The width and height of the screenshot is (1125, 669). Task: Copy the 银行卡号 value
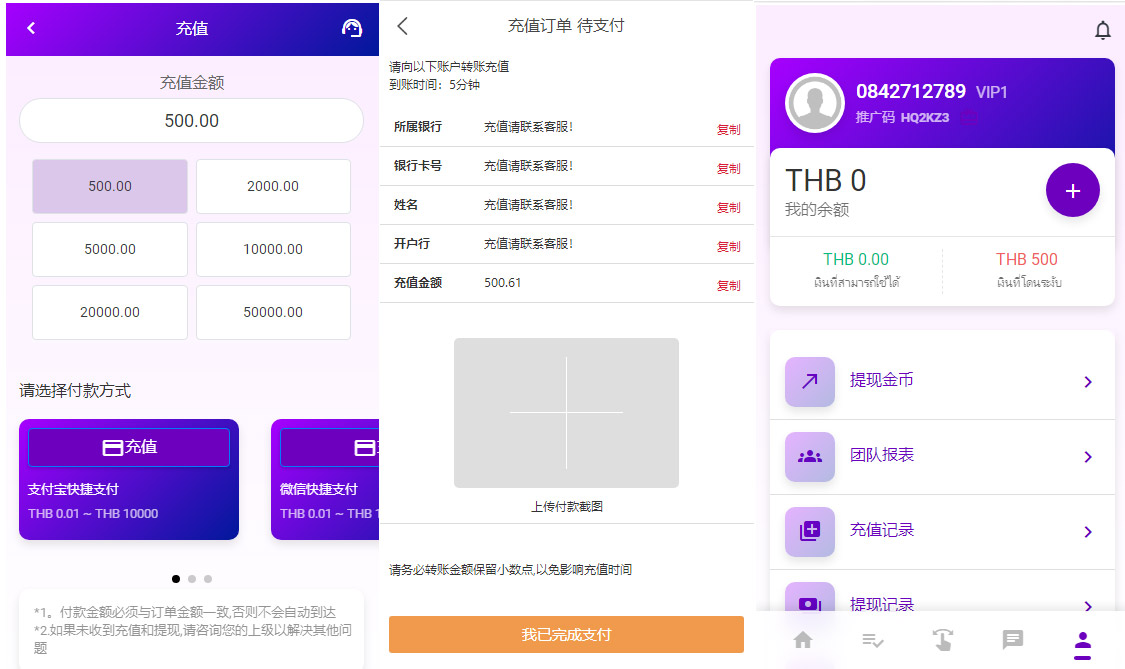click(x=728, y=169)
